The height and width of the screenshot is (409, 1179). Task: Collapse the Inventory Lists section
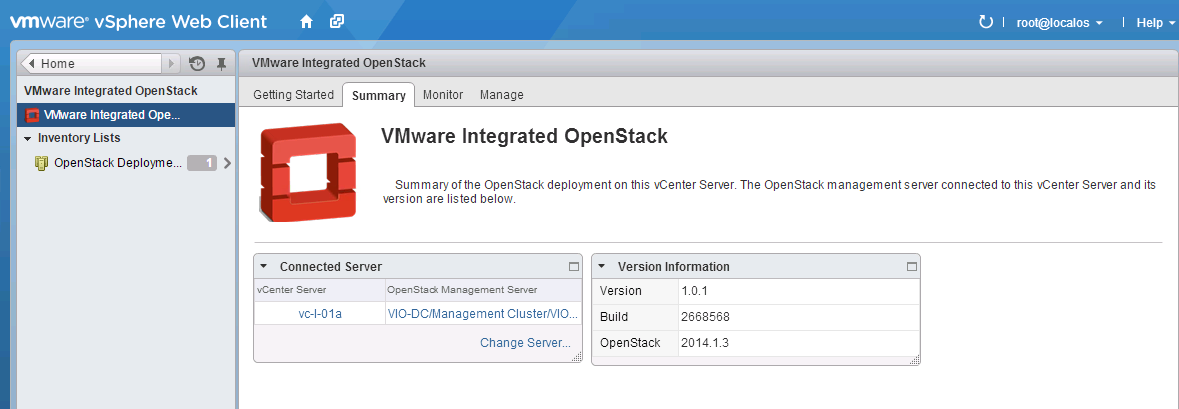pos(28,138)
